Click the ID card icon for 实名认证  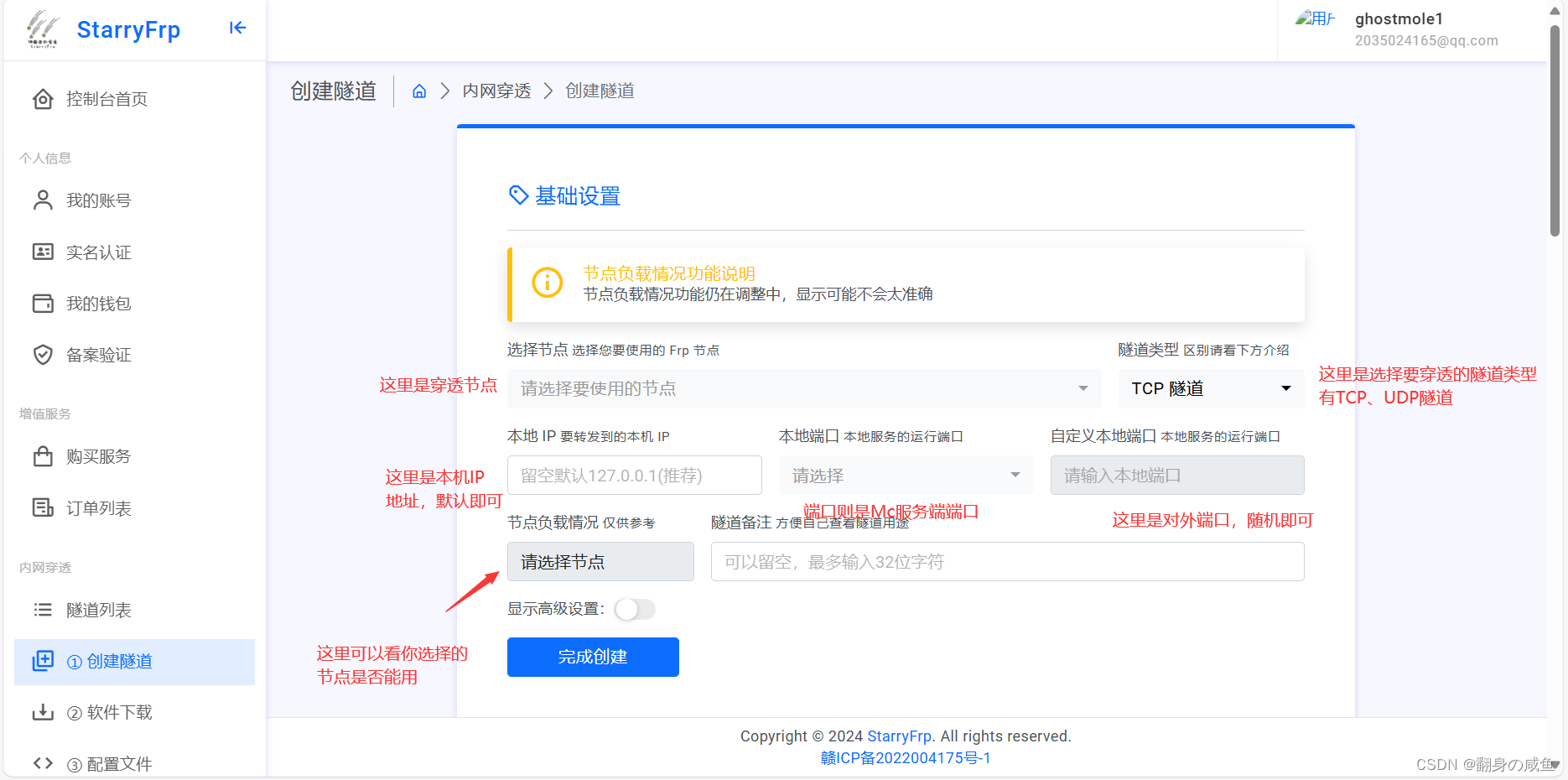(x=43, y=252)
